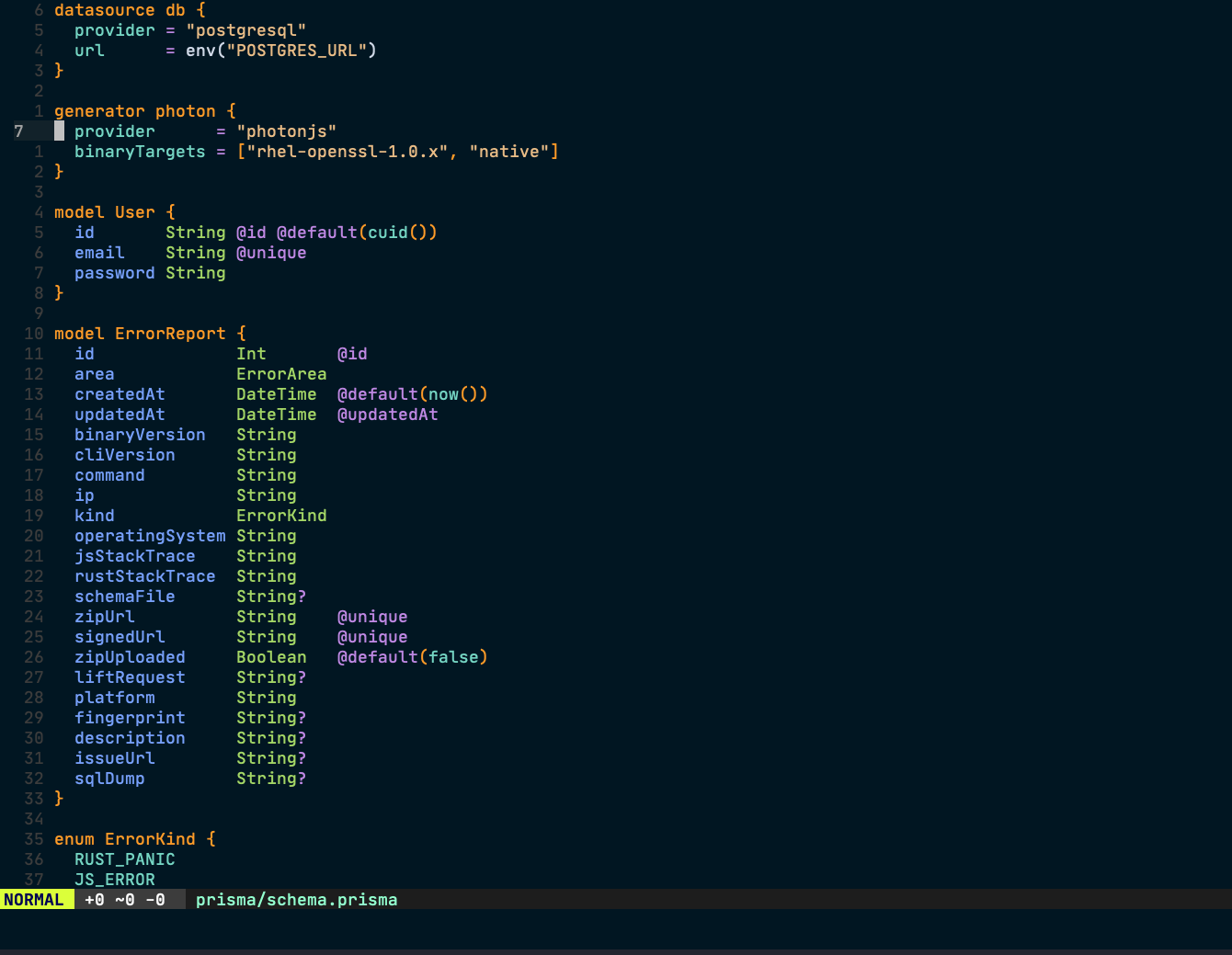The height and width of the screenshot is (955, 1232).
Task: Click the jsStackTrace field name
Action: (135, 556)
